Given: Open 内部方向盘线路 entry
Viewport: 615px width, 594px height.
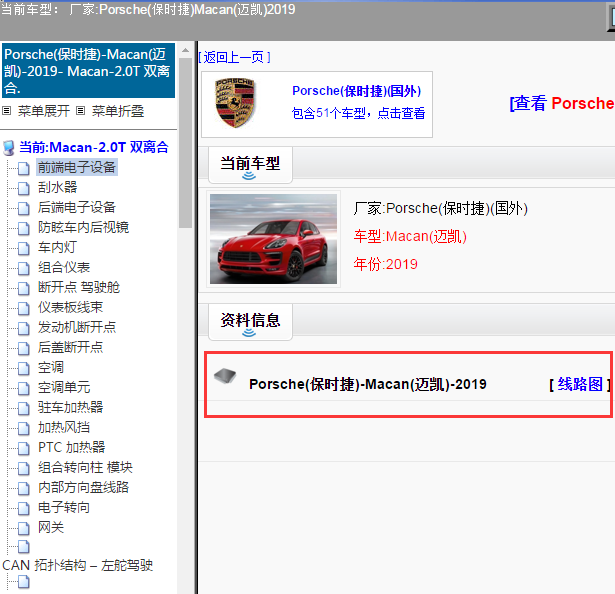Looking at the screenshot, I should click(84, 487).
